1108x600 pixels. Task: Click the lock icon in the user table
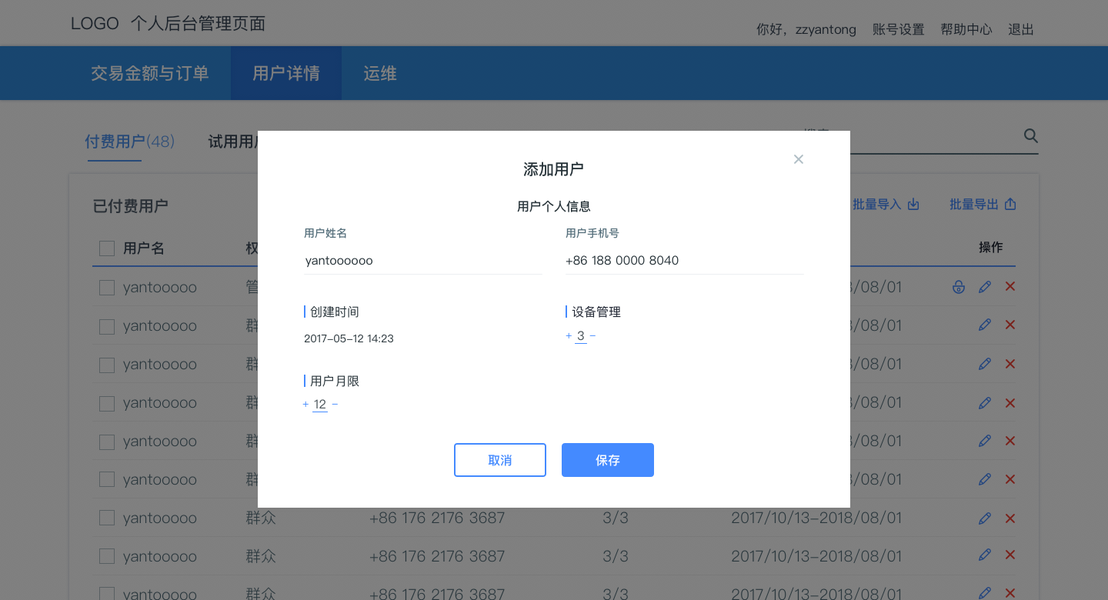958,287
